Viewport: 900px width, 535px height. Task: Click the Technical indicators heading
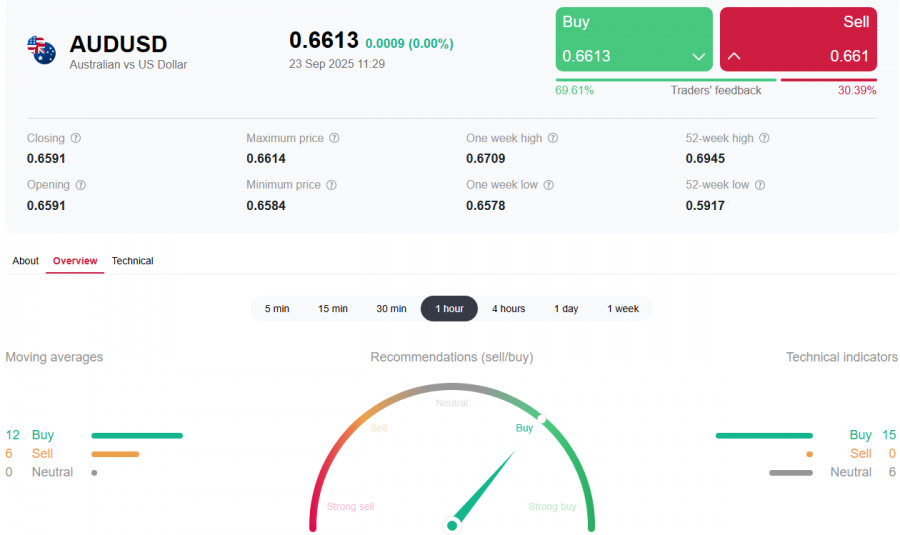click(841, 357)
